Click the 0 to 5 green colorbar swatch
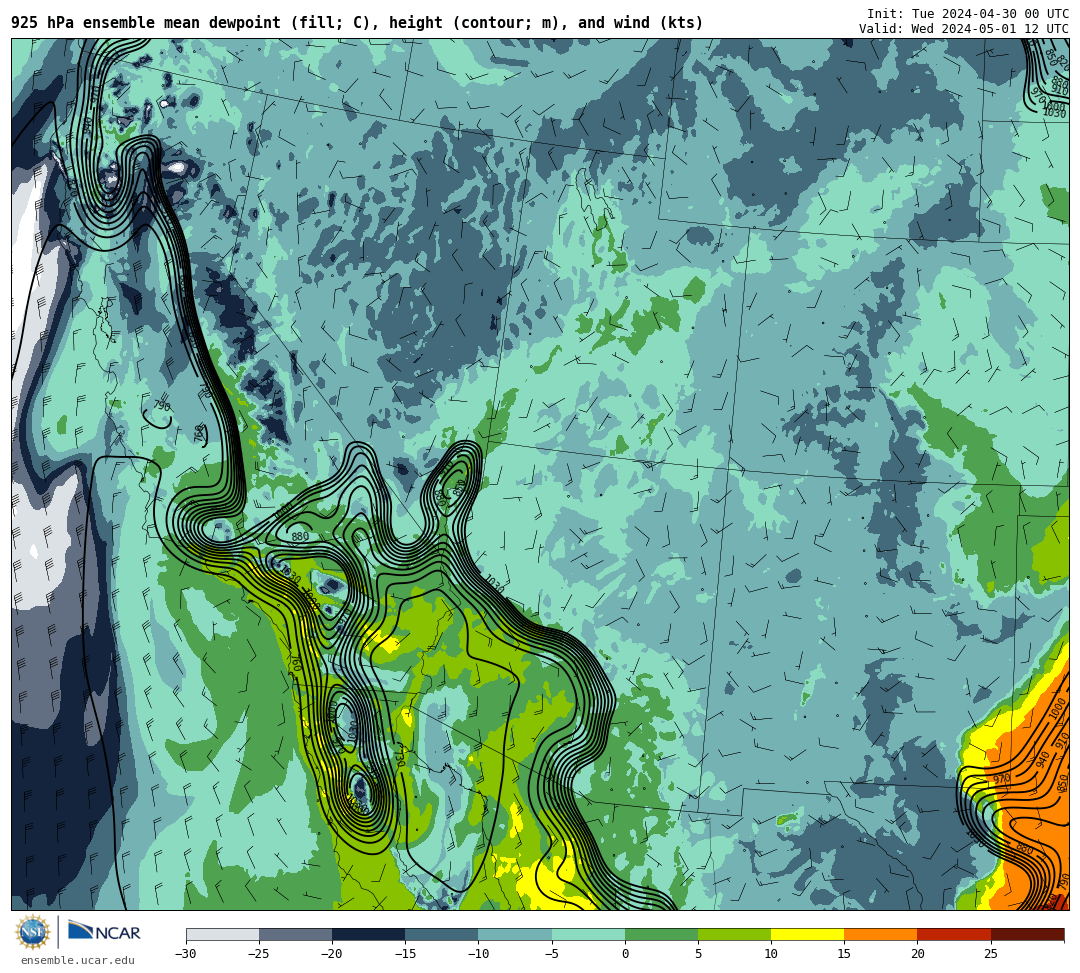This screenshot has width=1080, height=973. tap(661, 934)
